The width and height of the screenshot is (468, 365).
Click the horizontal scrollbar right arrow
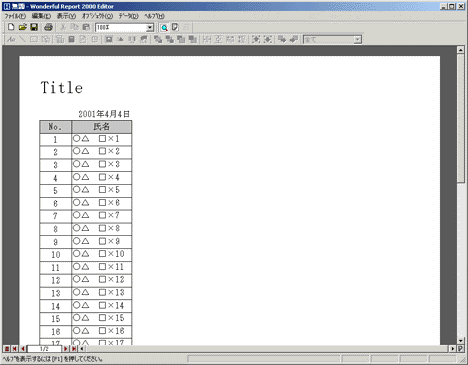453,349
